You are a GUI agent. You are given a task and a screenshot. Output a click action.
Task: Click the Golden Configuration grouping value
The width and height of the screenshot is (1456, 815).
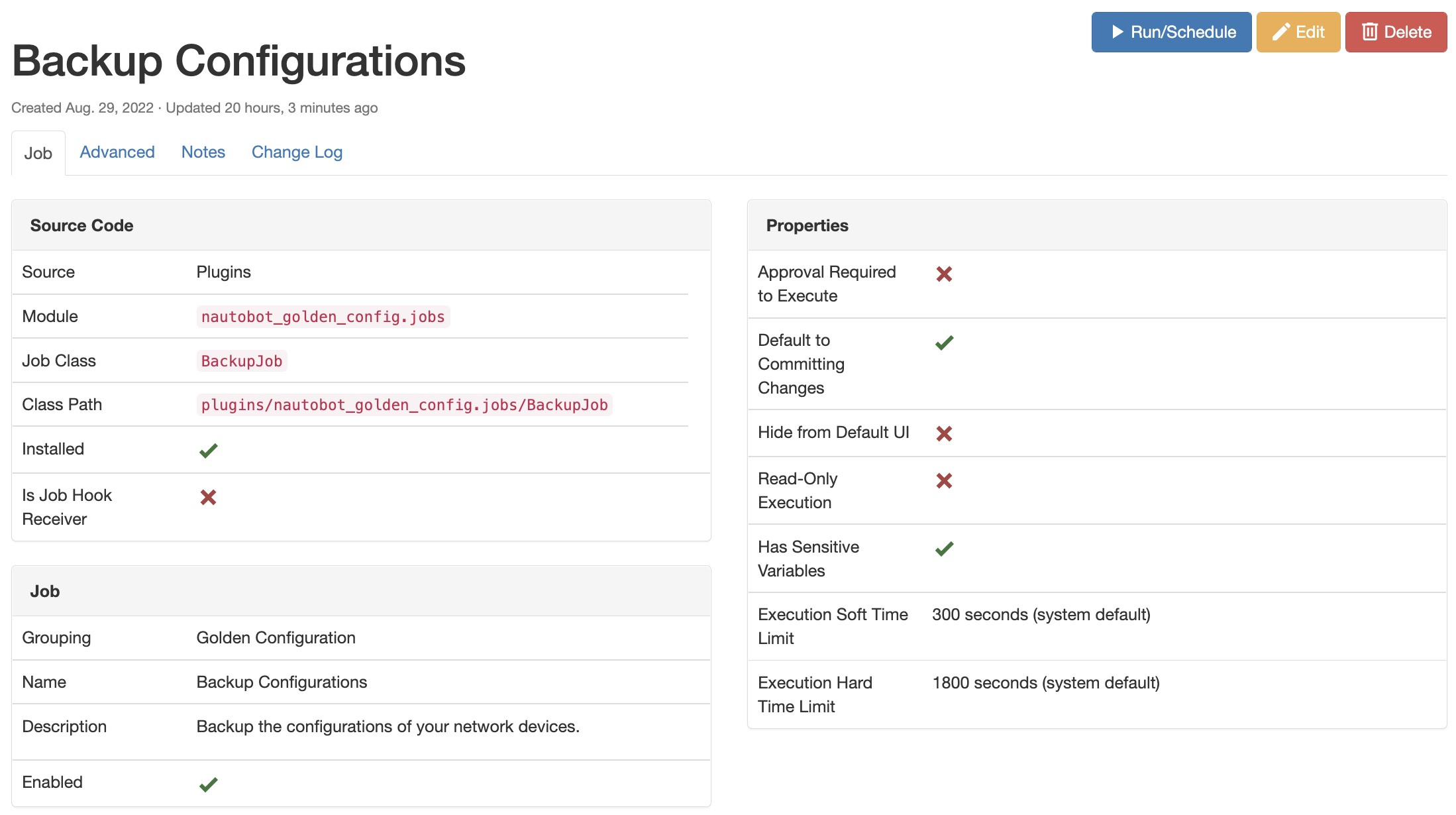point(276,638)
